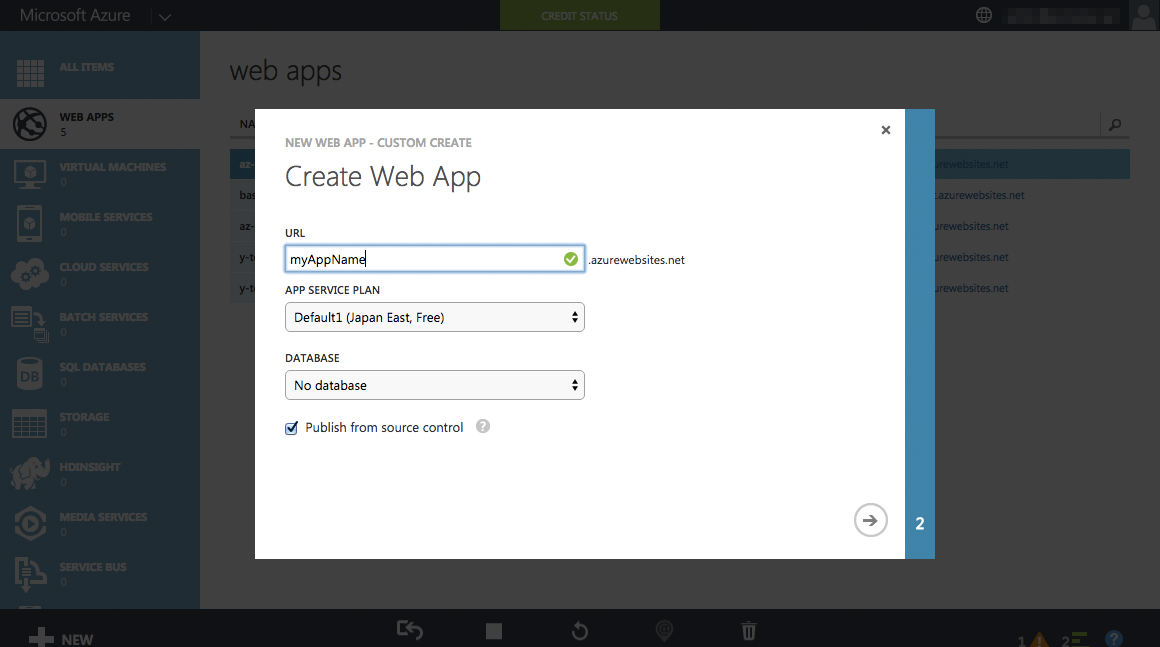Click the URL input field

click(435, 259)
